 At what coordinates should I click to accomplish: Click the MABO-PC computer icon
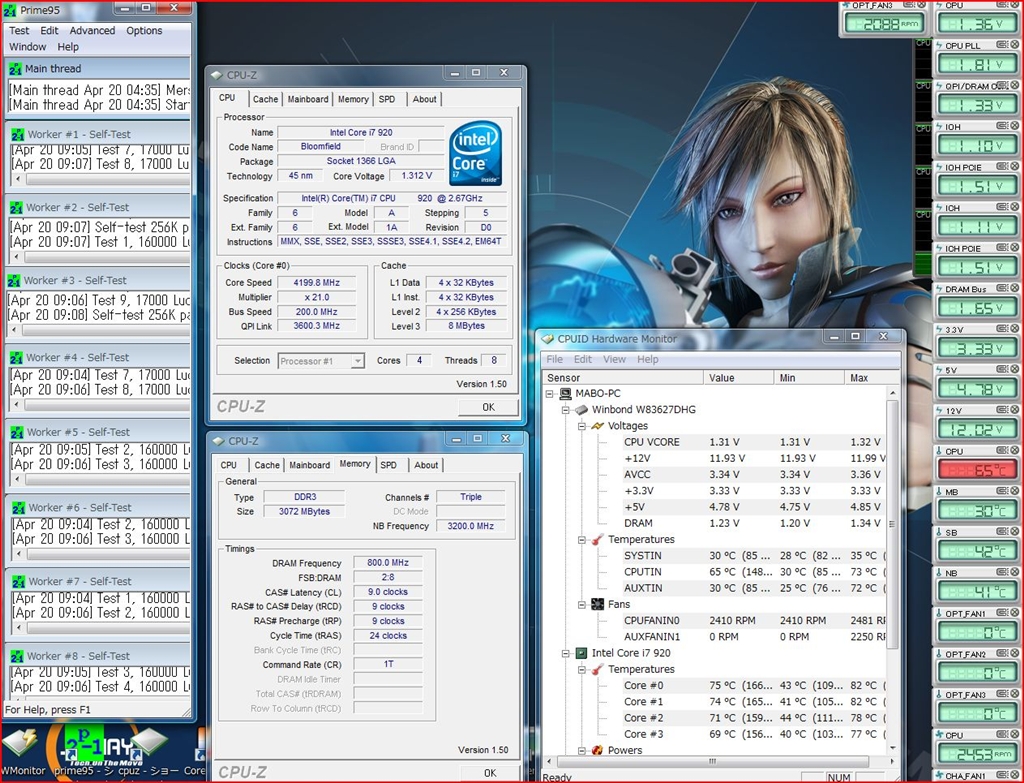[x=566, y=393]
